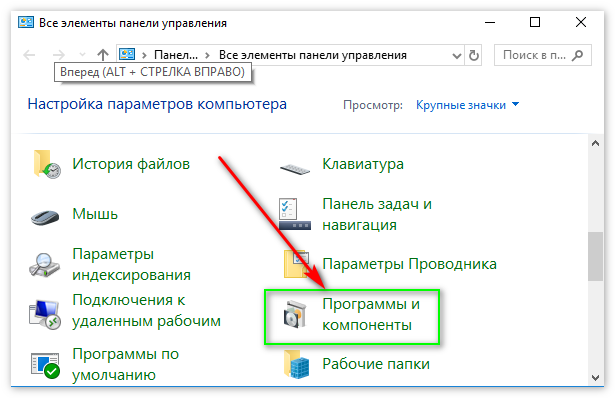
Task: Open the Mouse settings icon
Action: coord(45,217)
